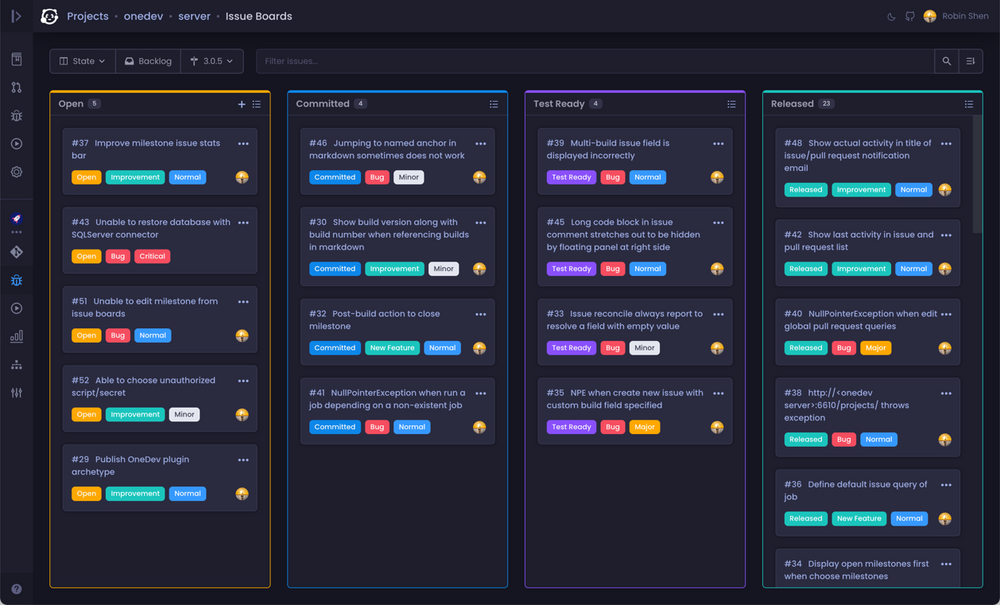Image resolution: width=1000 pixels, height=605 pixels.
Task: Select the Pull Requests icon in sidebar
Action: [x=16, y=88]
